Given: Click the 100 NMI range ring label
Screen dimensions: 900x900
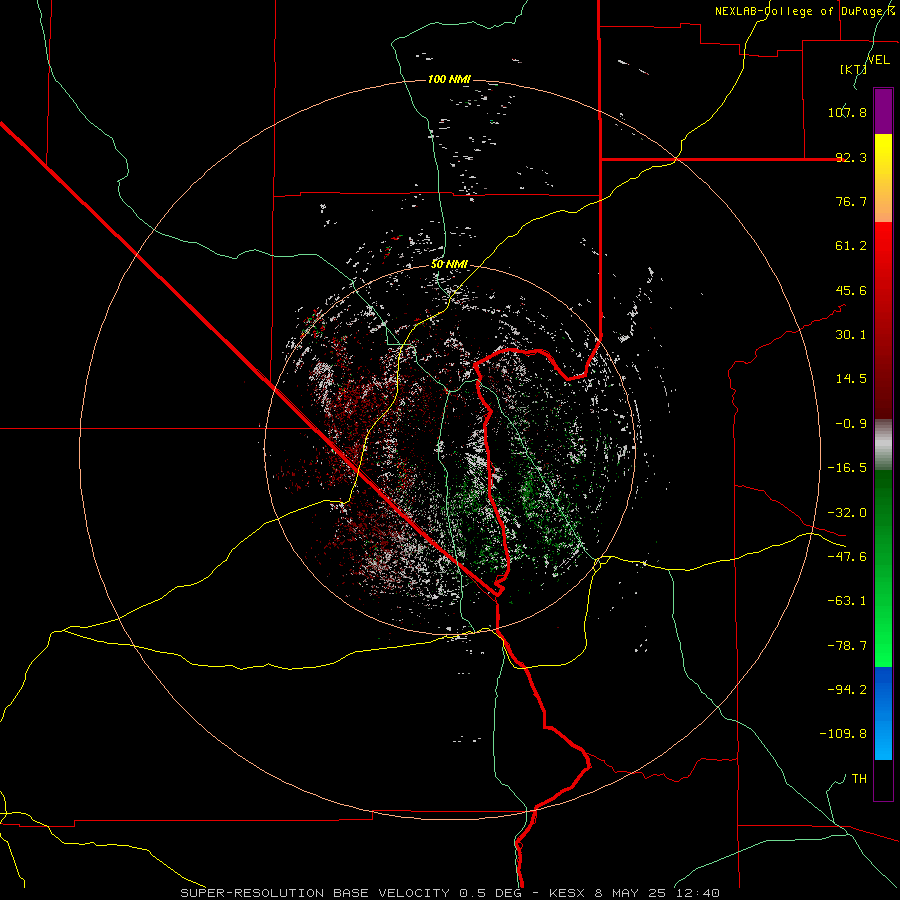Looking at the screenshot, I should click(449, 79).
